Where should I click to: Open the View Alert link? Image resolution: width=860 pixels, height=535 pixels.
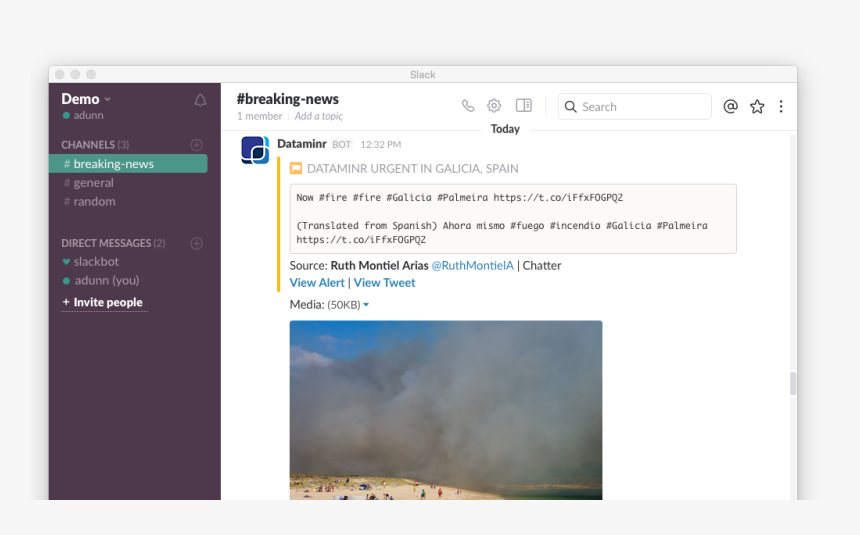click(317, 283)
